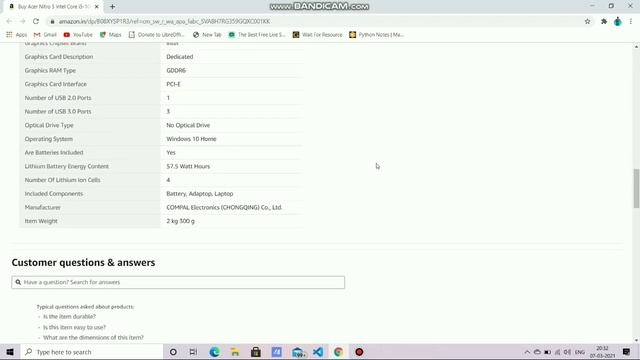The height and width of the screenshot is (360, 640).
Task: Open the New Tab bookmark
Action: tap(207, 35)
